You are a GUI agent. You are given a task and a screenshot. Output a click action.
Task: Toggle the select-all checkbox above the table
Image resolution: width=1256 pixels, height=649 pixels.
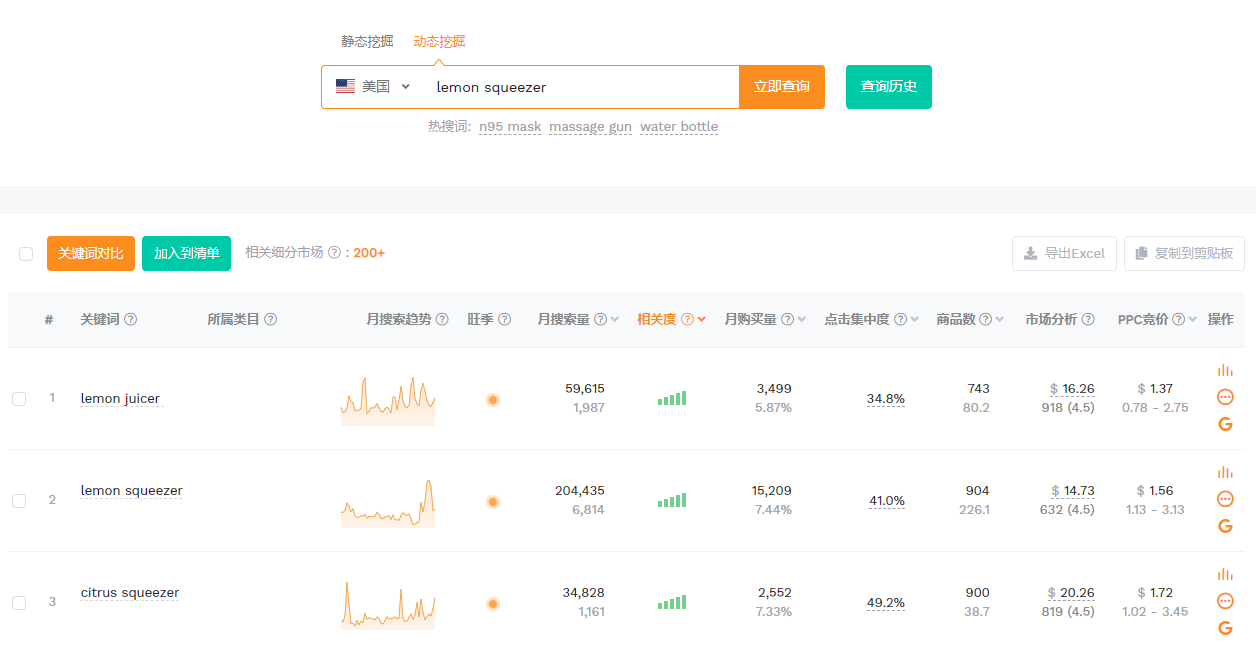click(26, 254)
